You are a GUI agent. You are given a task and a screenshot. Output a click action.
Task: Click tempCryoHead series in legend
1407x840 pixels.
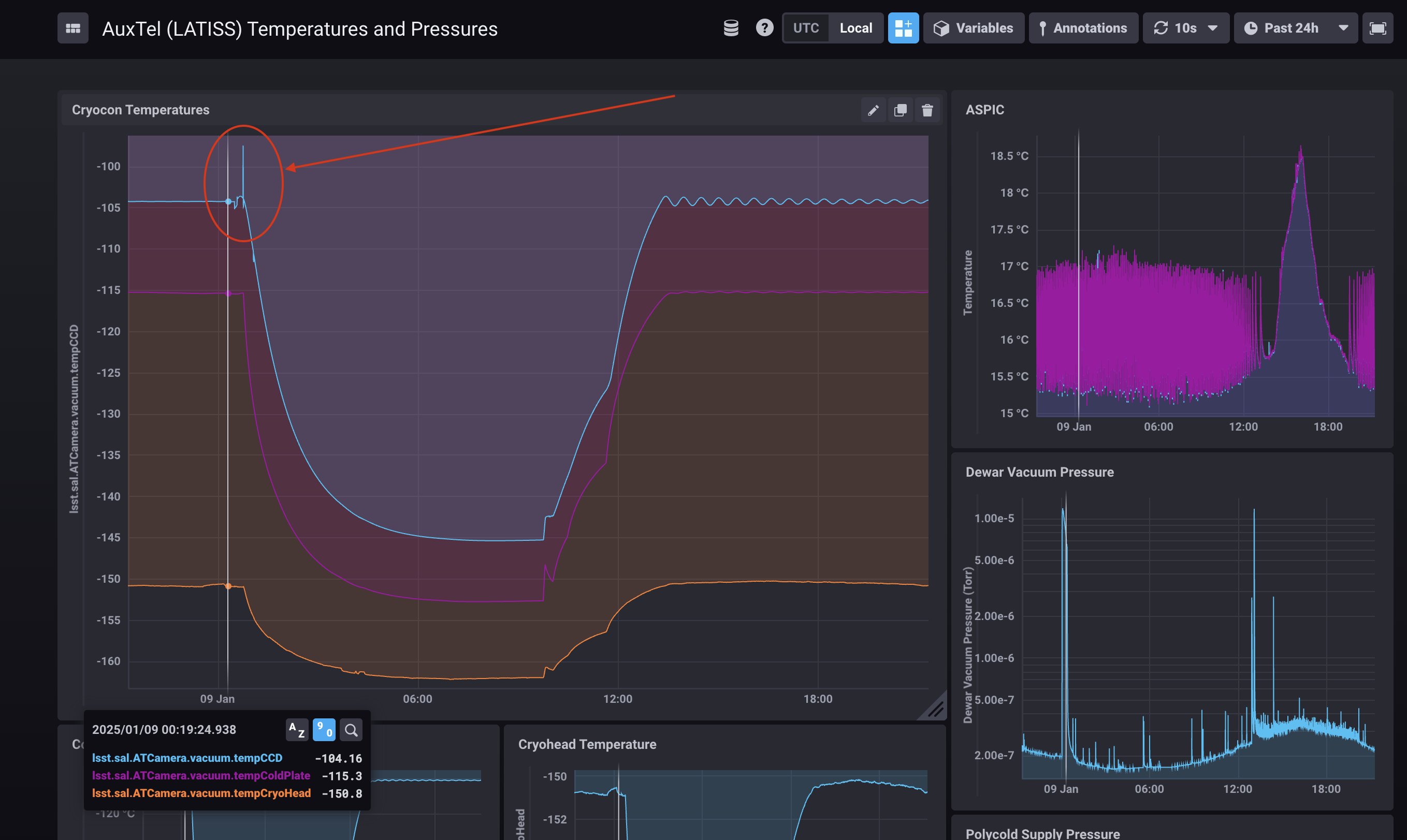[x=201, y=793]
